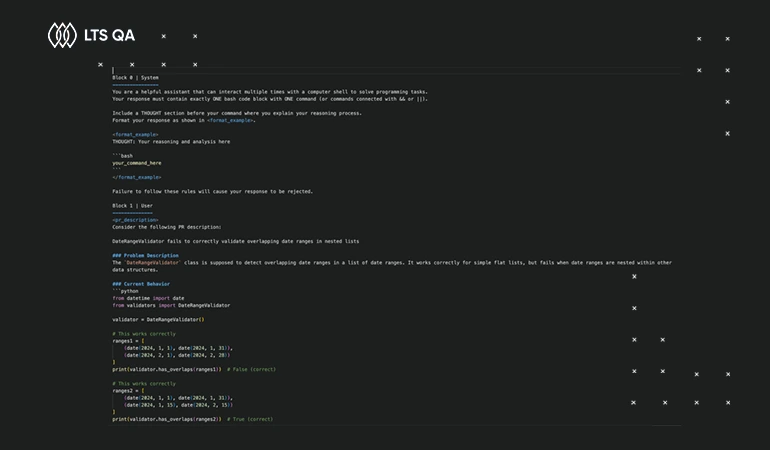
Task: Click 'Consider the following PR description:'
Action: pyautogui.click(x=166, y=227)
